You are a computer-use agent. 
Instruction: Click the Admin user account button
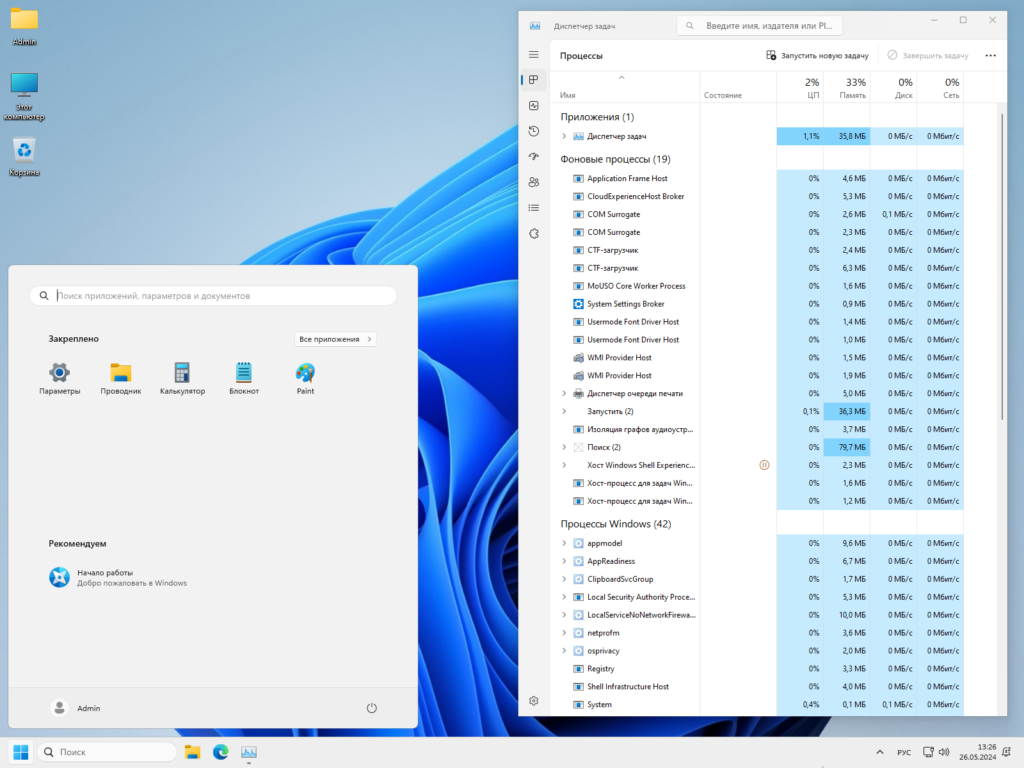75,708
